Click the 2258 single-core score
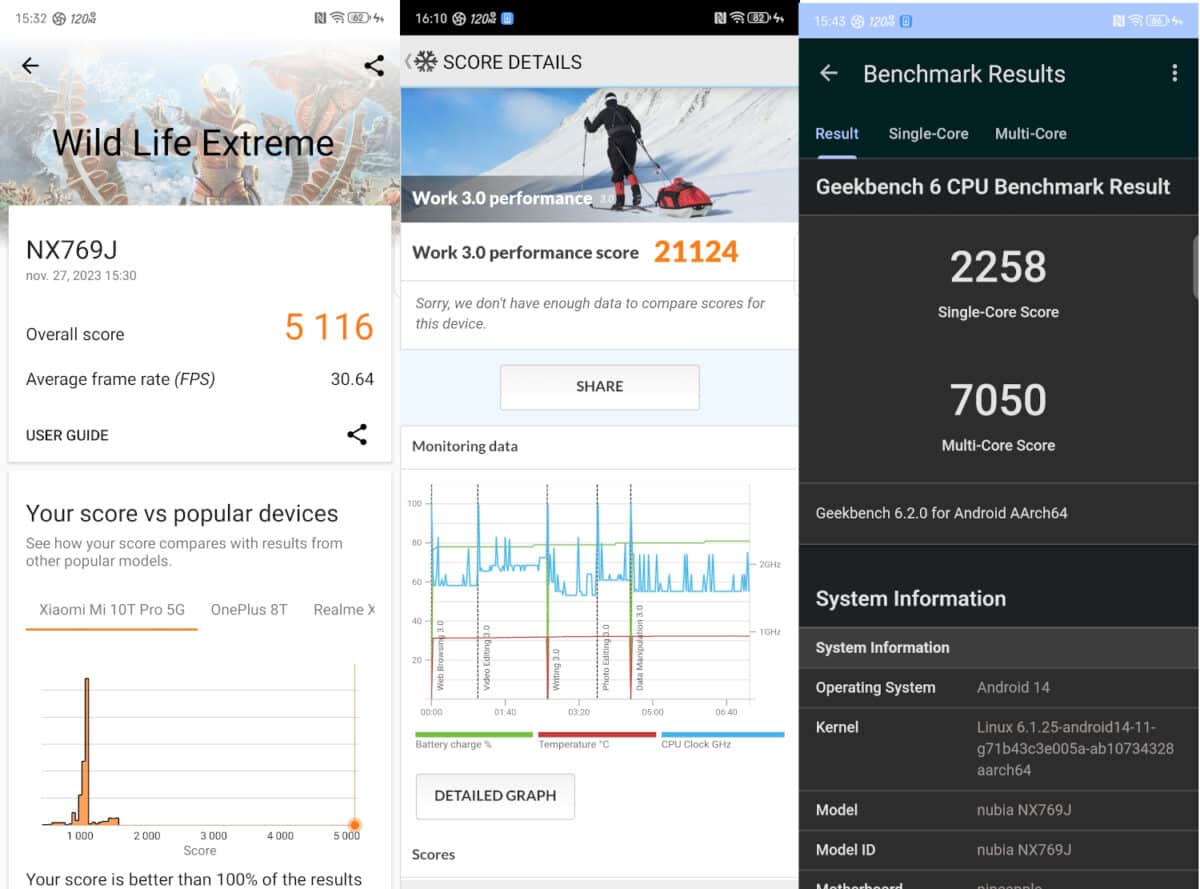Screen dimensions: 1200x889 (x=998, y=267)
